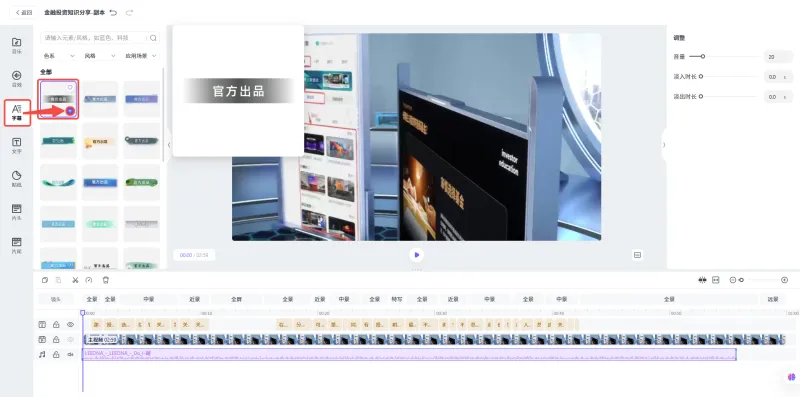Image resolution: width=800 pixels, height=397 pixels.
Task: Select the green curved brush subtitle style
Action: click(x=58, y=182)
